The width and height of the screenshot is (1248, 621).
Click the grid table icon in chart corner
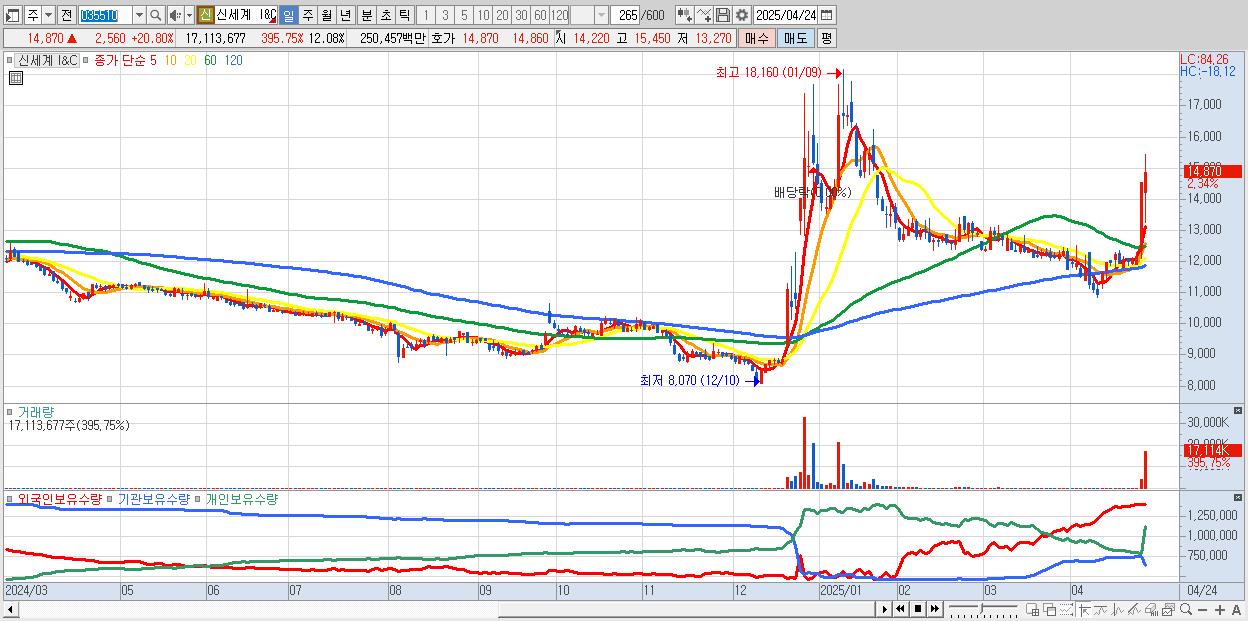[15, 78]
